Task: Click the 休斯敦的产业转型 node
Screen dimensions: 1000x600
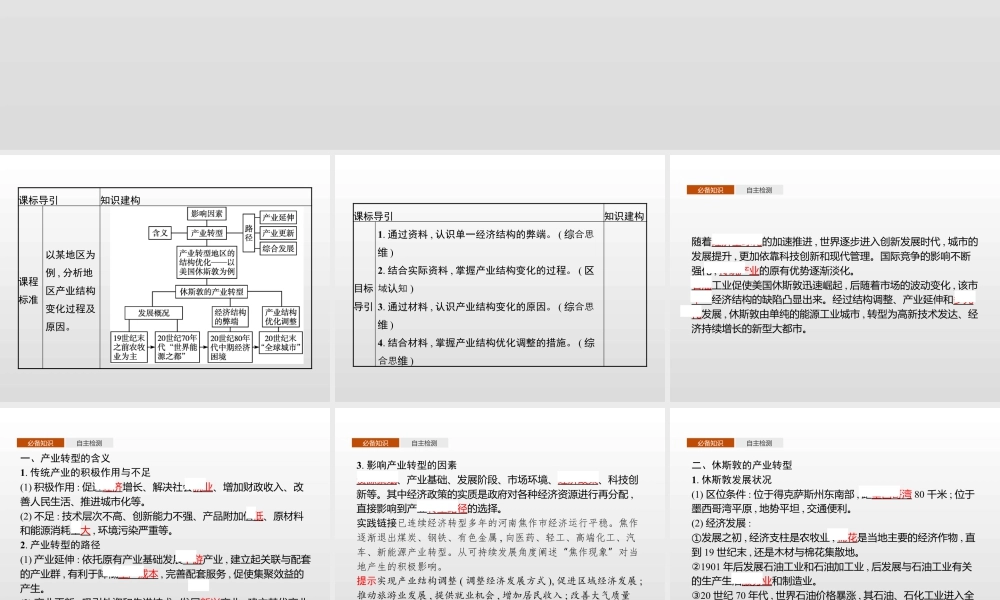Action: click(212, 292)
